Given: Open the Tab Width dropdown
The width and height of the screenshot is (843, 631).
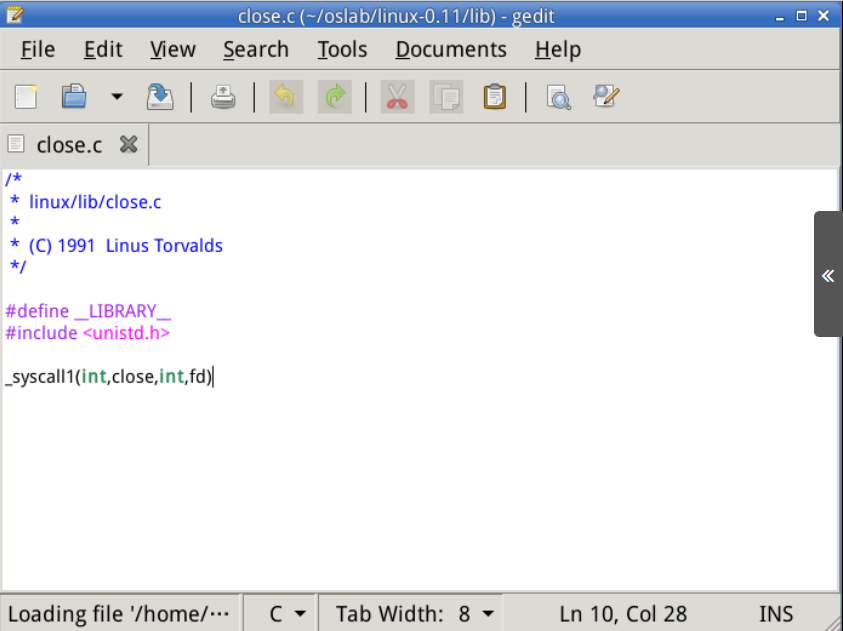Looking at the screenshot, I should [x=415, y=613].
